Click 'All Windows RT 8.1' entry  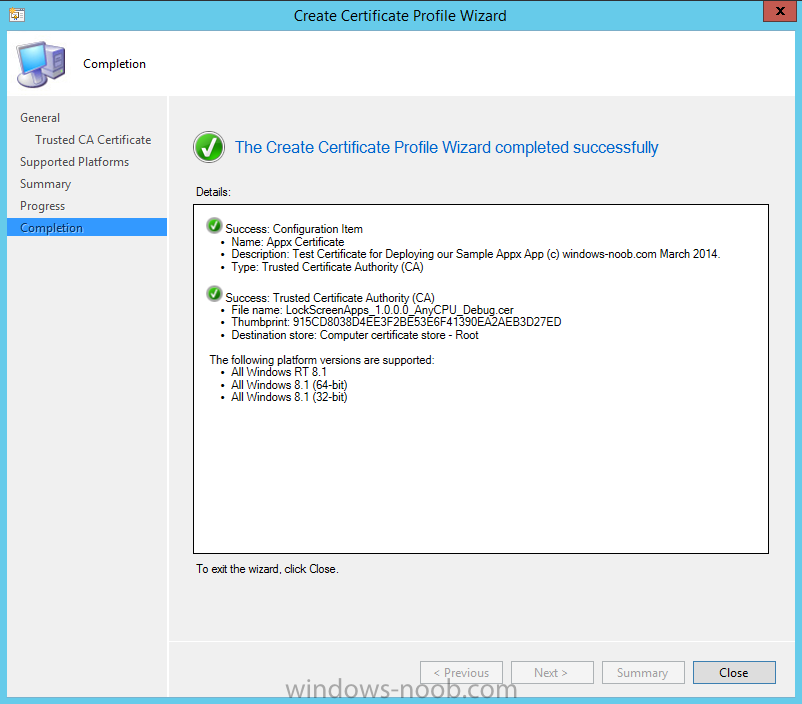(x=279, y=372)
